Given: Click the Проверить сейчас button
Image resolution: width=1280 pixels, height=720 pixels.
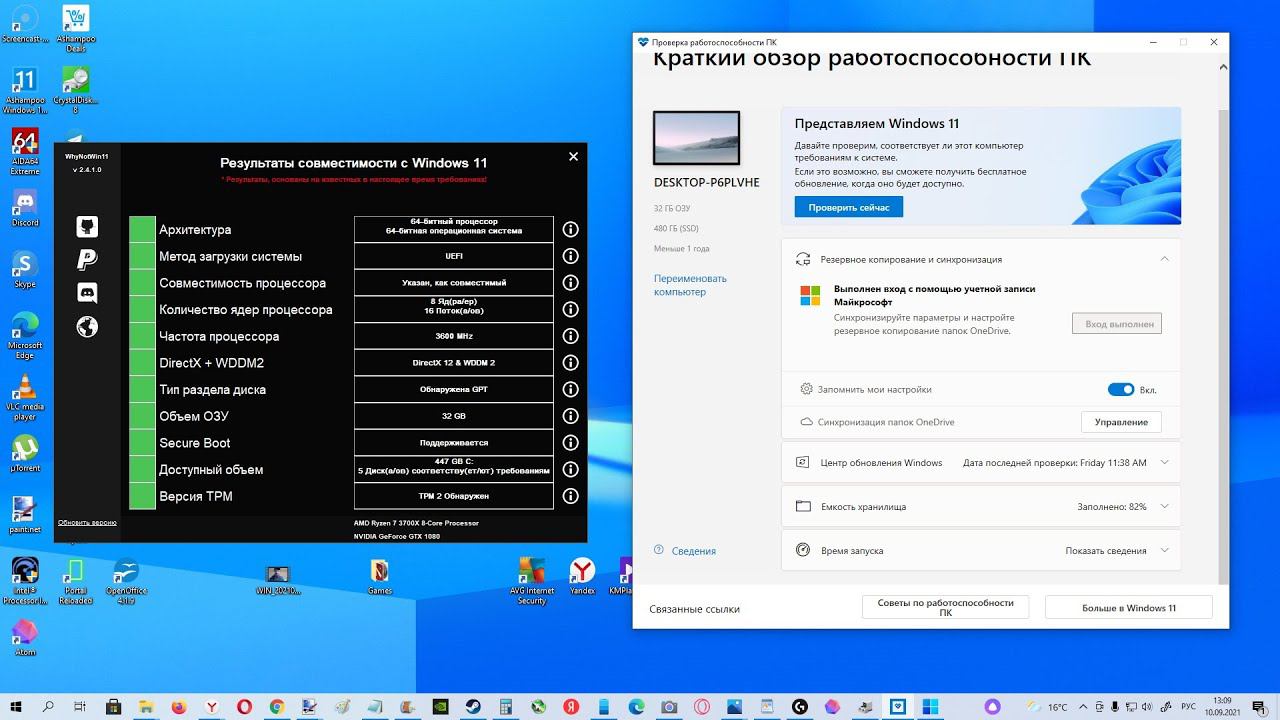Looking at the screenshot, I should 849,206.
